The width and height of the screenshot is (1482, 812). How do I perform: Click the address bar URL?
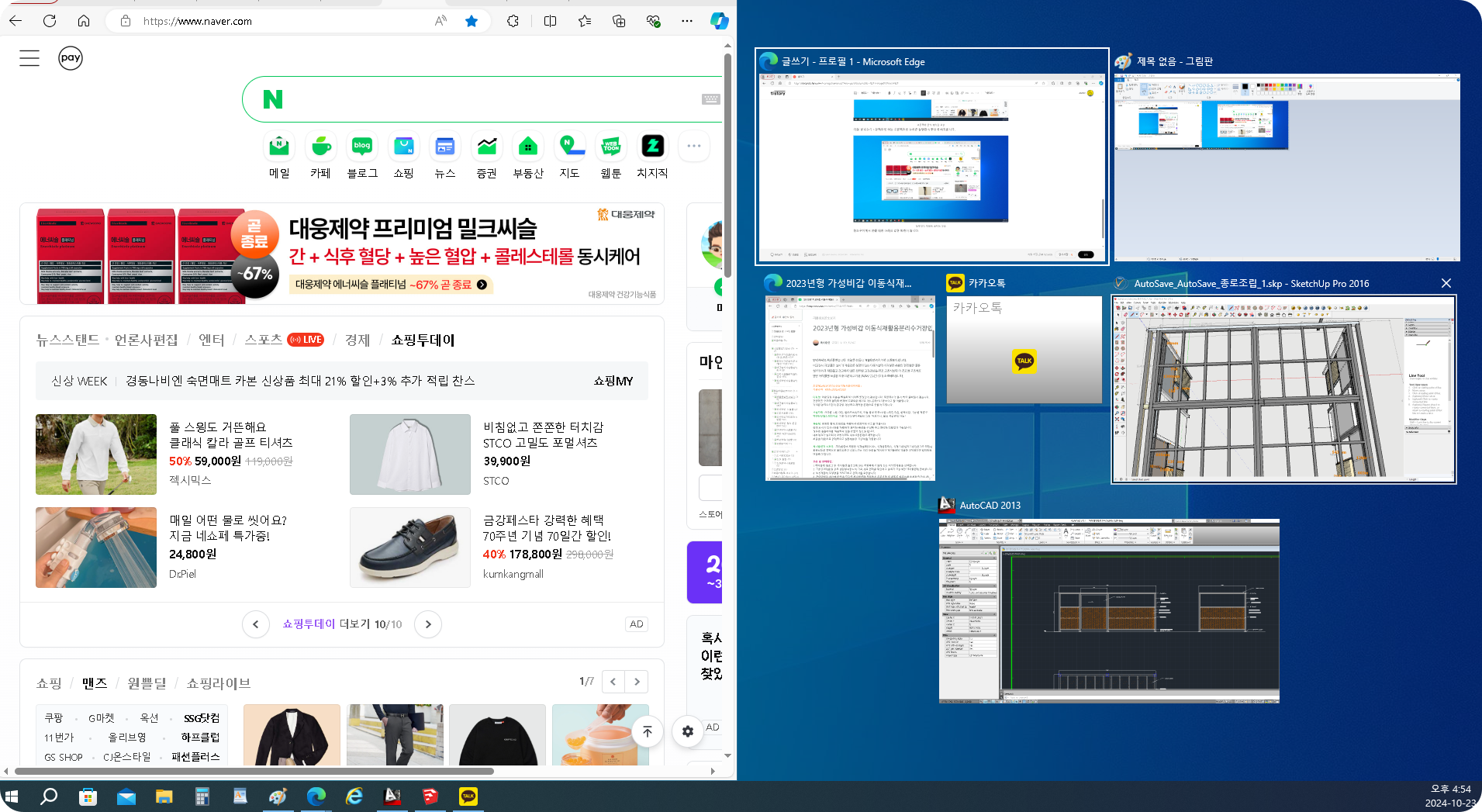click(x=197, y=21)
